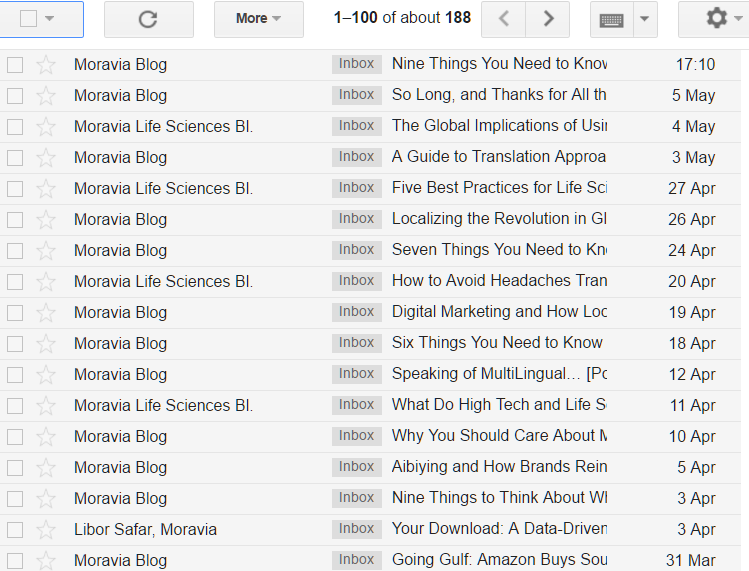This screenshot has width=749, height=571.
Task: Check the 18 Apr email checkbox
Action: 15,344
